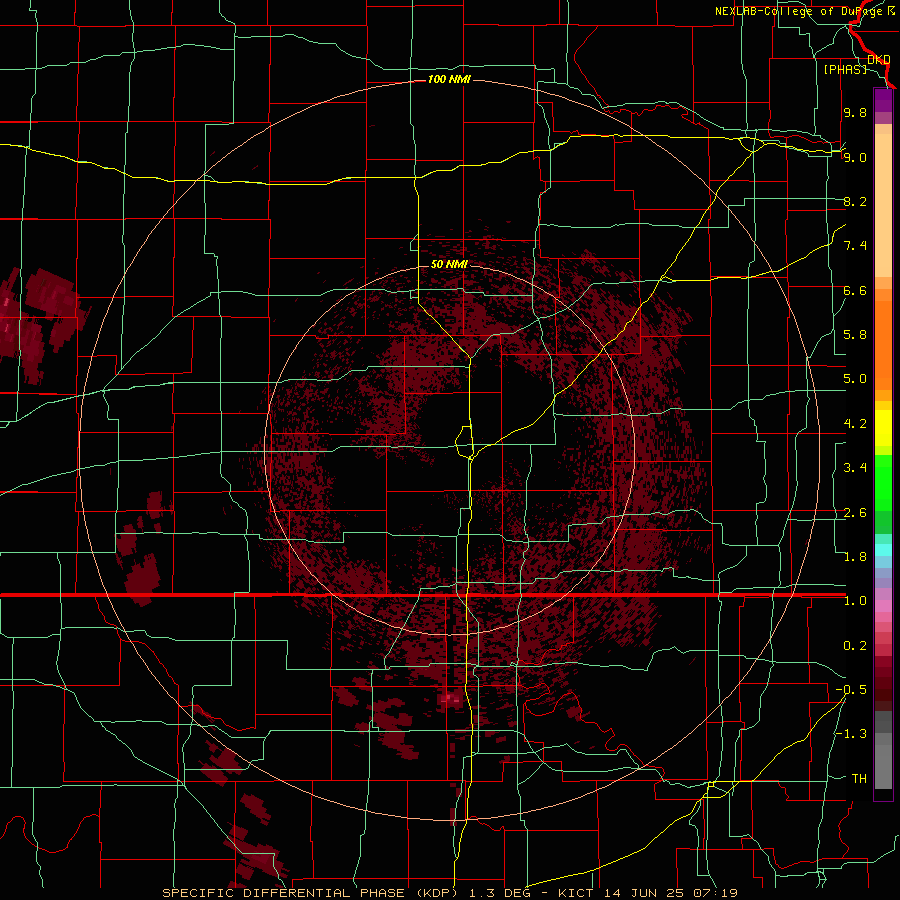The image size is (900, 900).
Task: Click the TH threshold label on scale
Action: [x=859, y=779]
